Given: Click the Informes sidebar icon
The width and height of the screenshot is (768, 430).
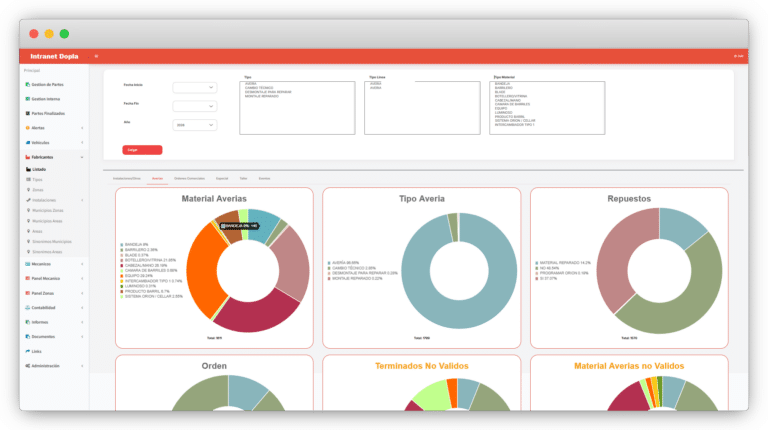Looking at the screenshot, I should (27, 322).
